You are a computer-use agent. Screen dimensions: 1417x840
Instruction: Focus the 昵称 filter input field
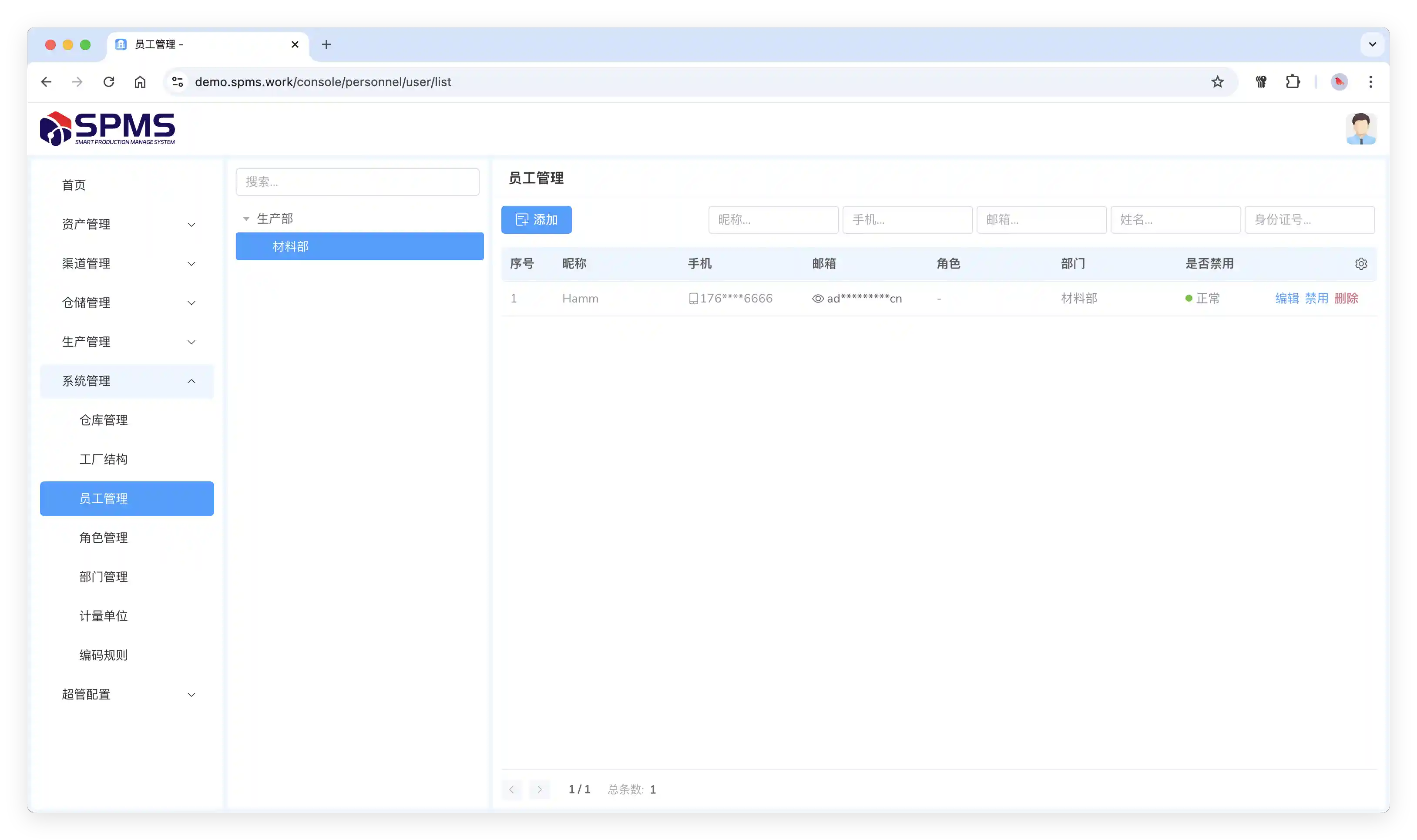click(773, 220)
